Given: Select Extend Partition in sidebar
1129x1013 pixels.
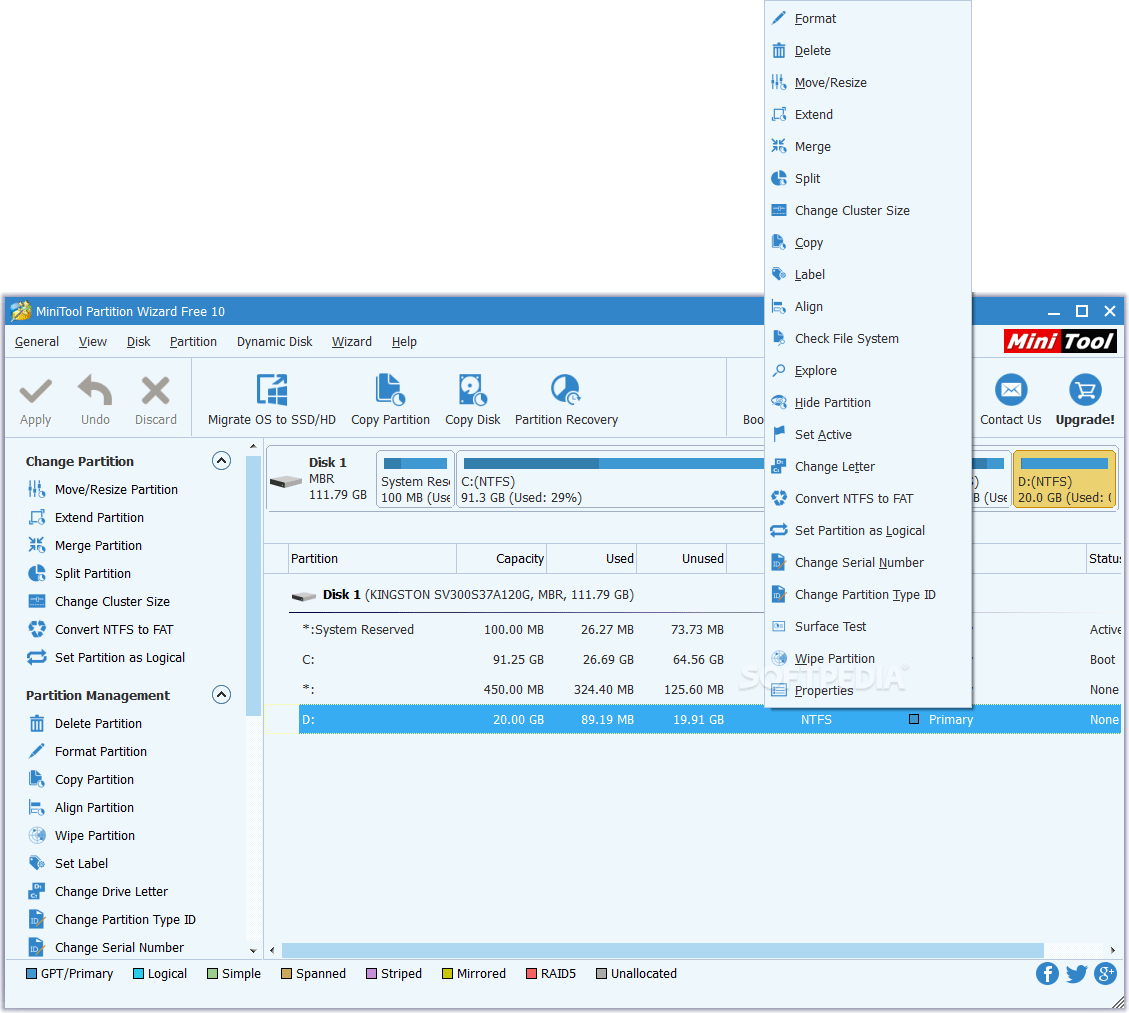Looking at the screenshot, I should coord(86,518).
